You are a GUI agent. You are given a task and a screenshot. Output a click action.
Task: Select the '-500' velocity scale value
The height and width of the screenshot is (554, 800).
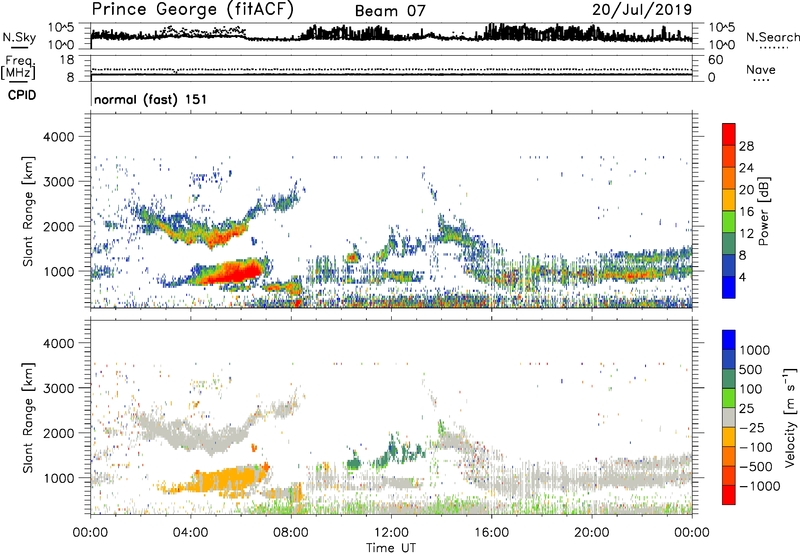pyautogui.click(x=756, y=467)
